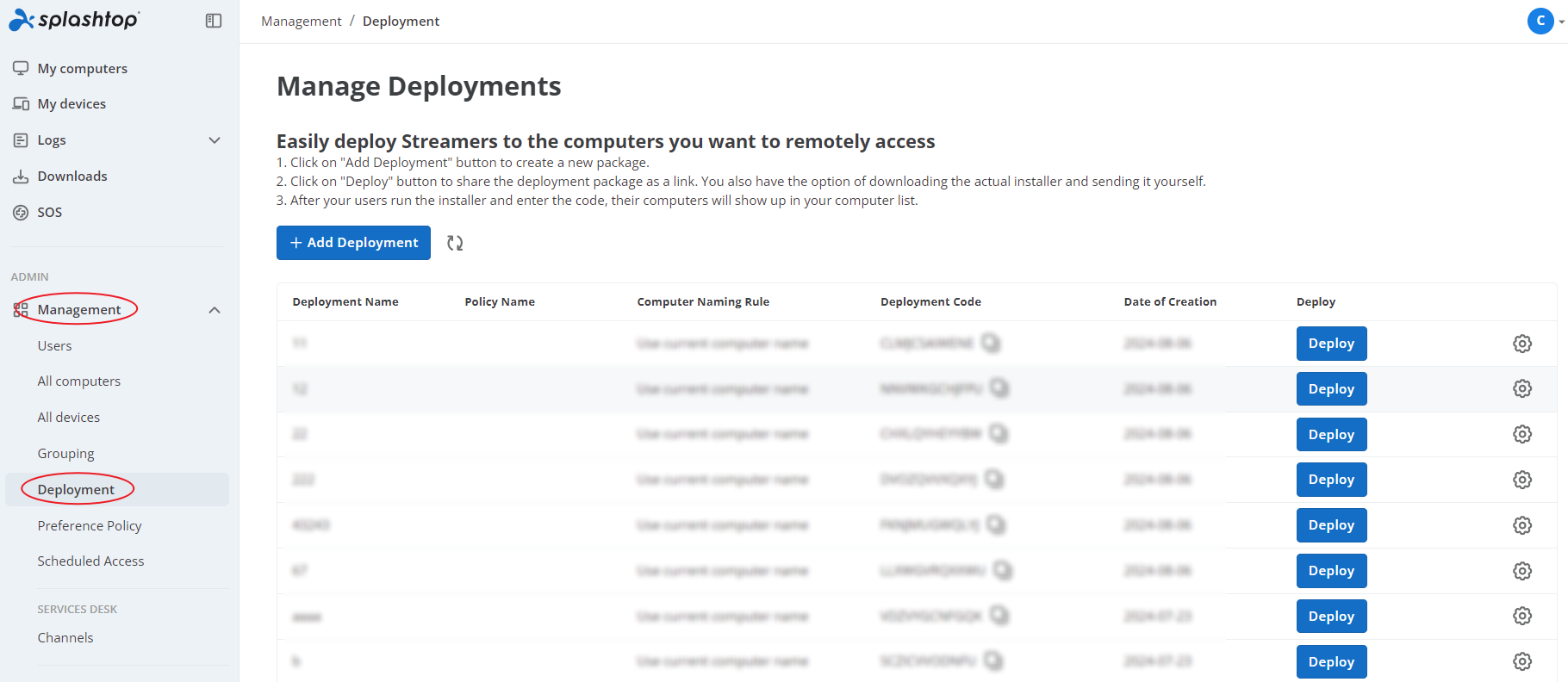1568x682 pixels.
Task: Click the SOS lifebuoy icon in the sidebar
Action: [21, 212]
